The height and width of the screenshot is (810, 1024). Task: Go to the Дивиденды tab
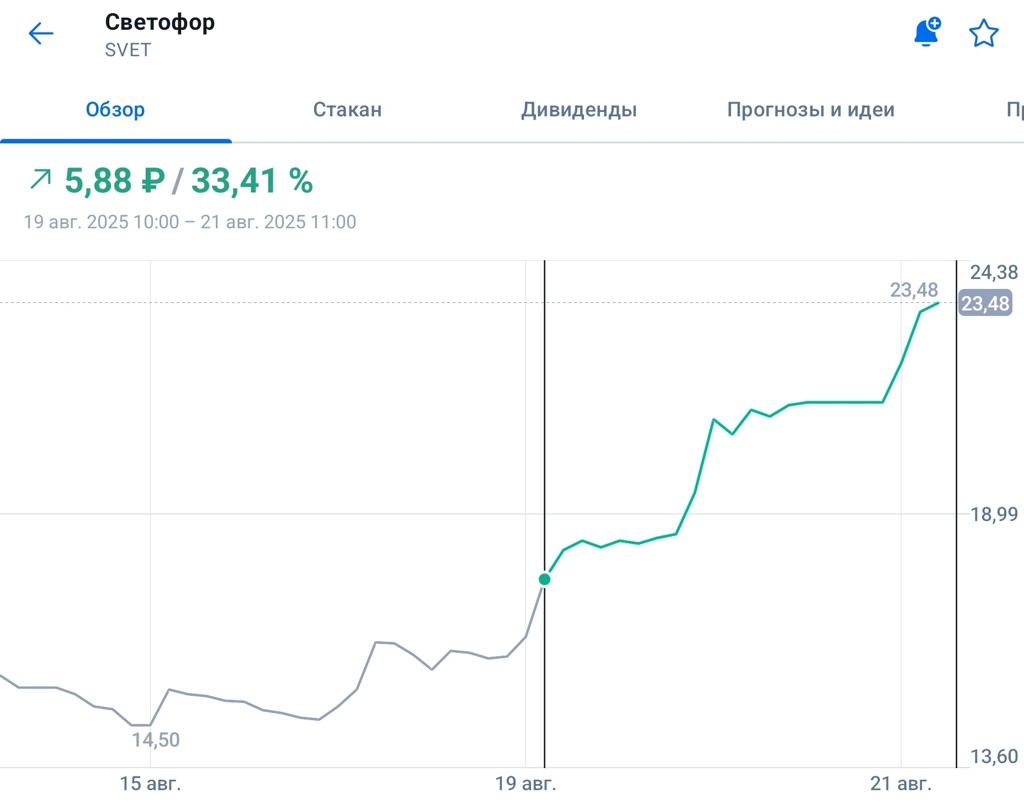[x=578, y=110]
